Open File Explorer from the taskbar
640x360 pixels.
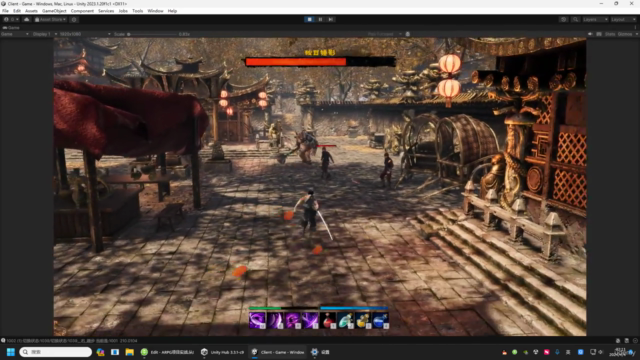[x=129, y=352]
